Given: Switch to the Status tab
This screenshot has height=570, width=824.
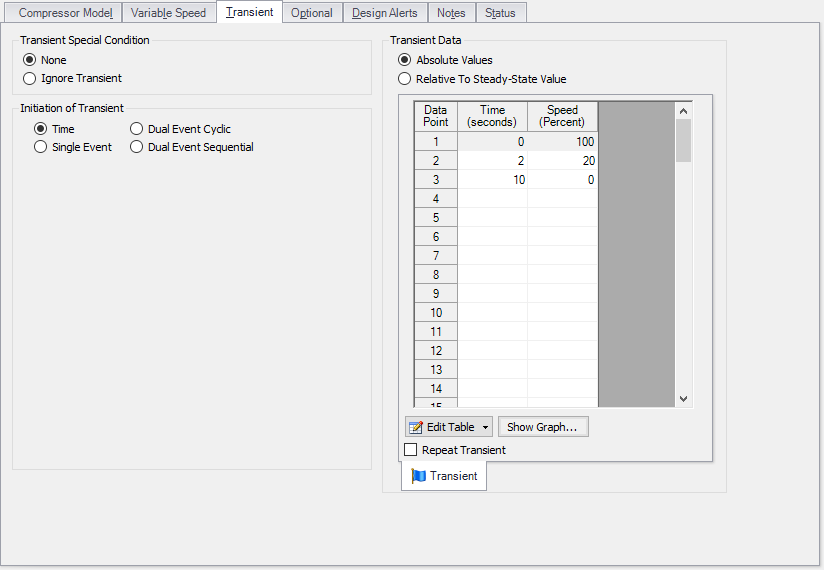Looking at the screenshot, I should coord(500,13).
